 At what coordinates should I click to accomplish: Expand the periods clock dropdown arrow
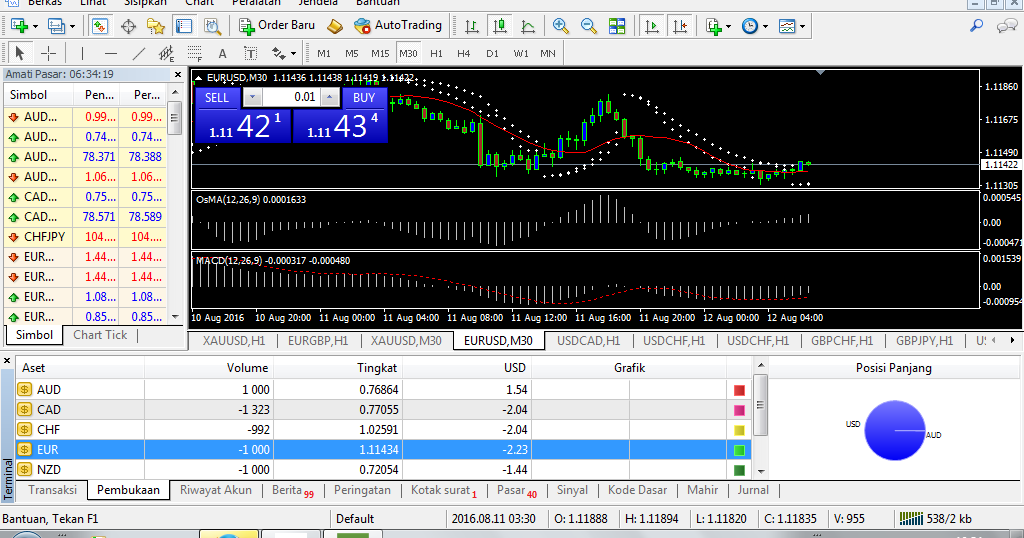(765, 27)
